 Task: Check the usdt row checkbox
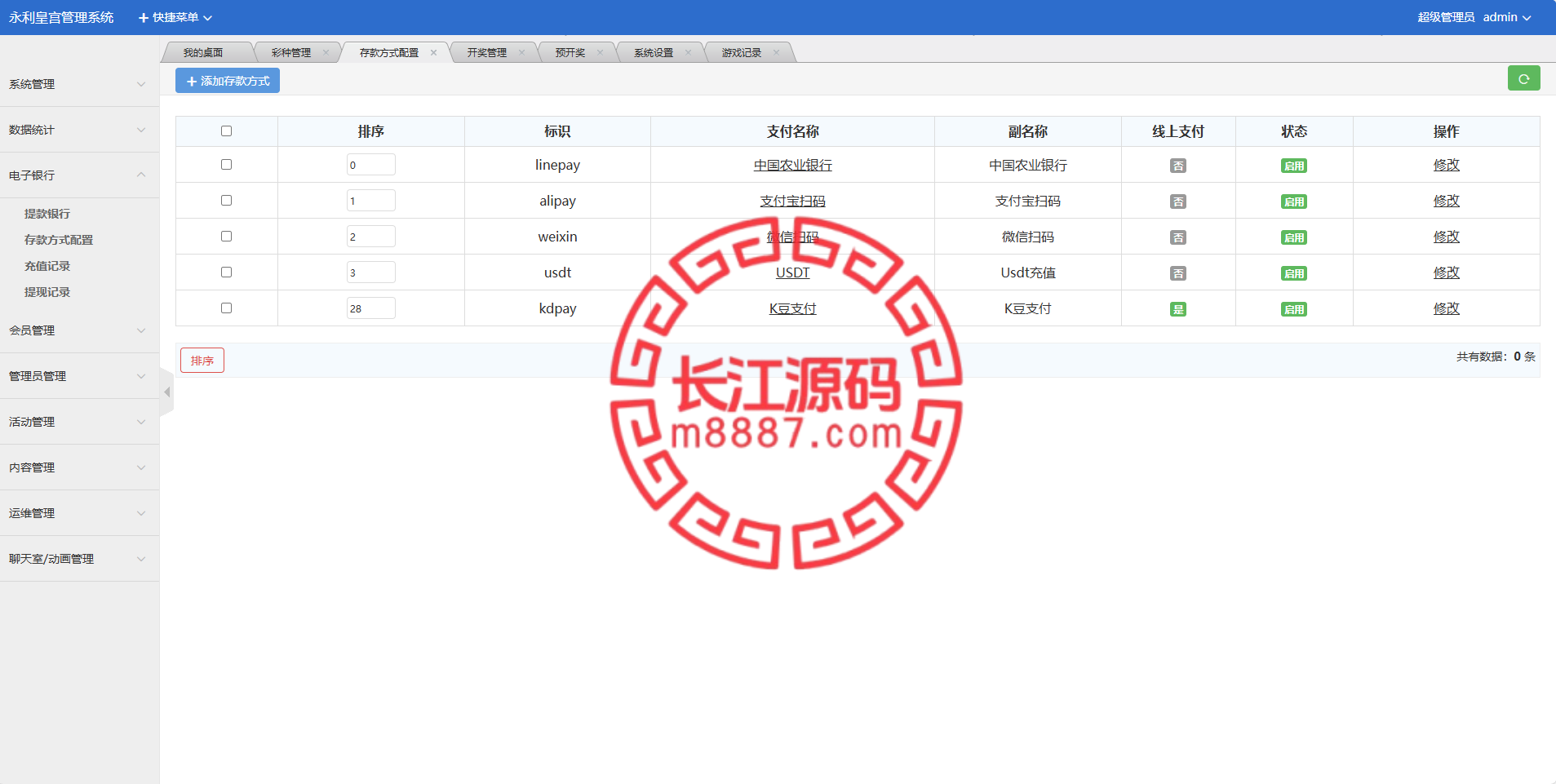point(227,272)
